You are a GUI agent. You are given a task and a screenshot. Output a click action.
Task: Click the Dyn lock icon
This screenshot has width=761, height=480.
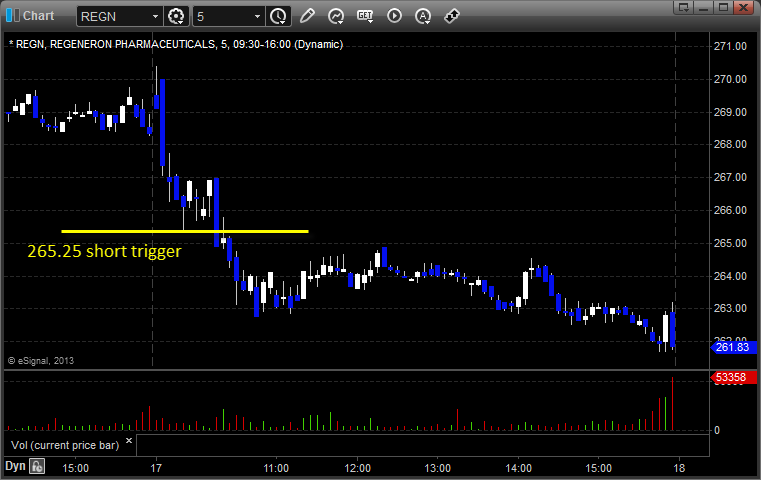[37, 467]
